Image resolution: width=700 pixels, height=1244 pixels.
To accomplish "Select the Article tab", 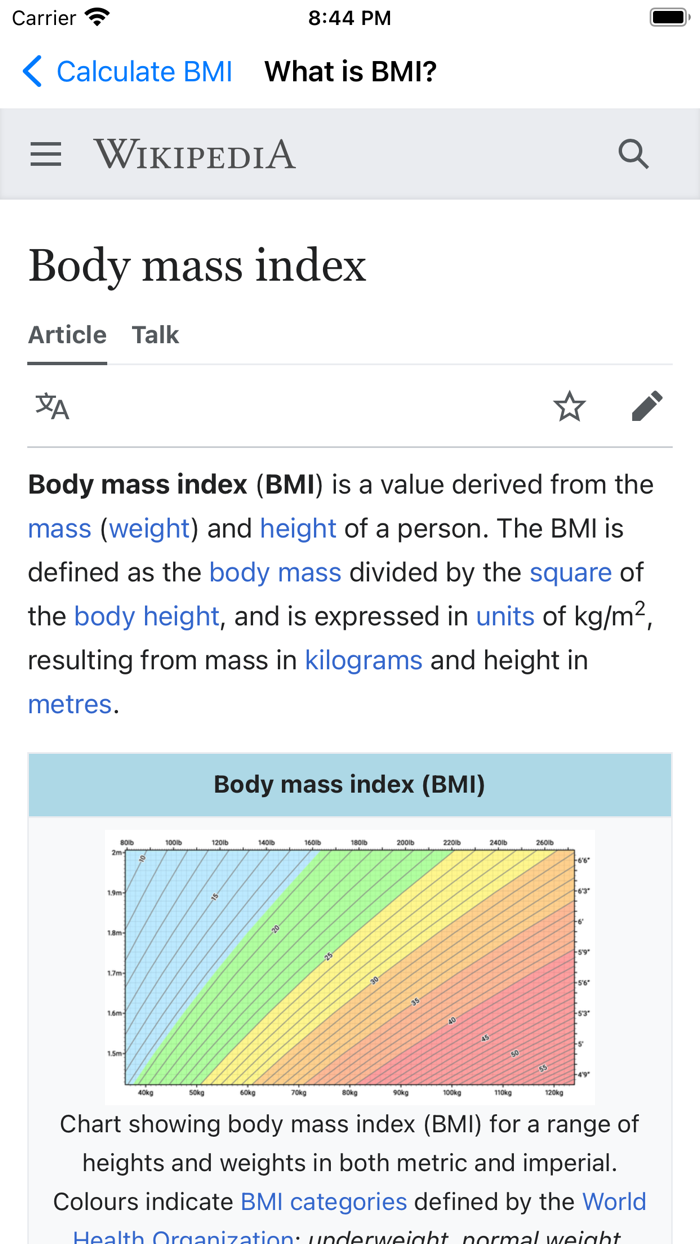I will 66,334.
